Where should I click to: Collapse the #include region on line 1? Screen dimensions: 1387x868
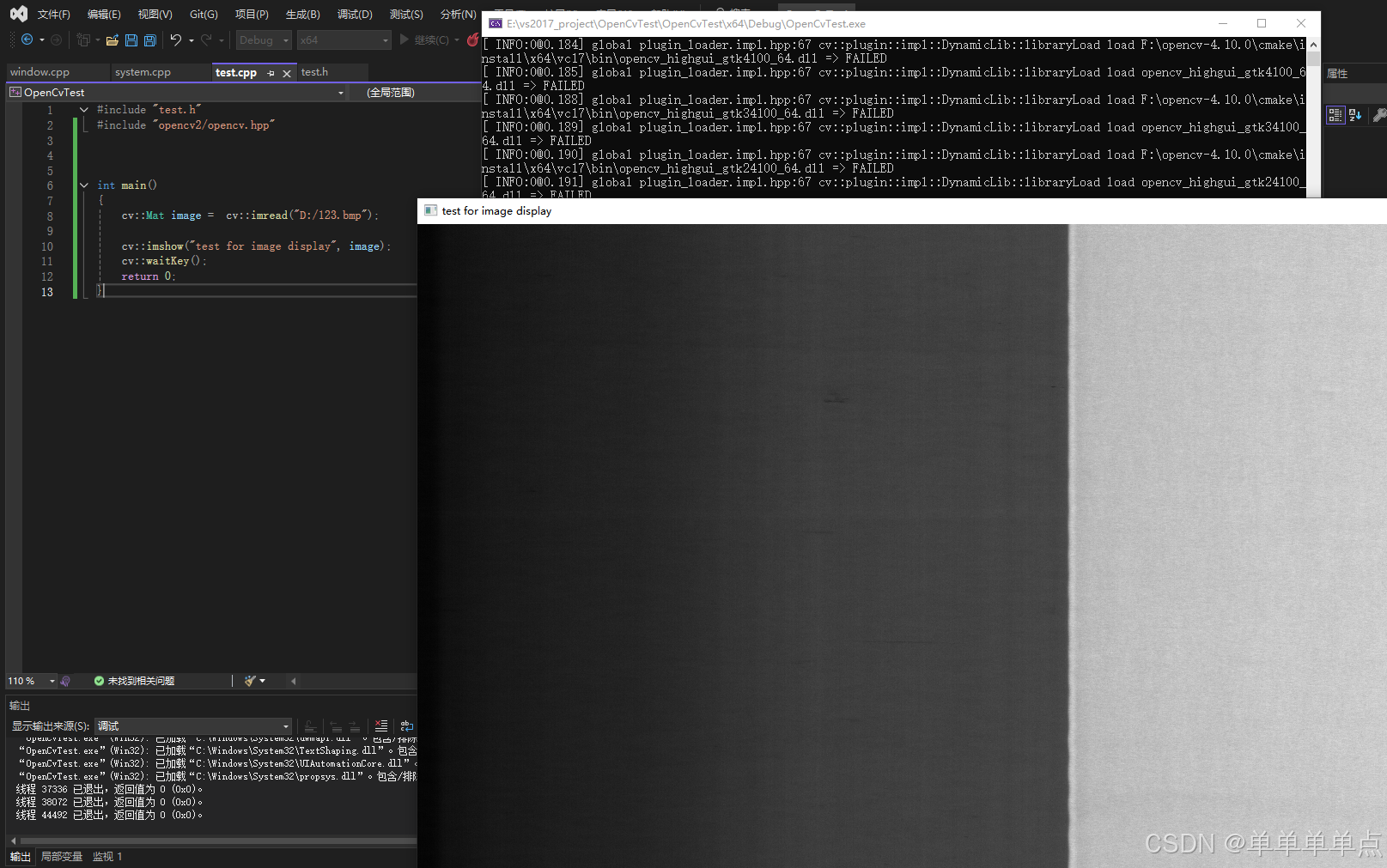84,110
